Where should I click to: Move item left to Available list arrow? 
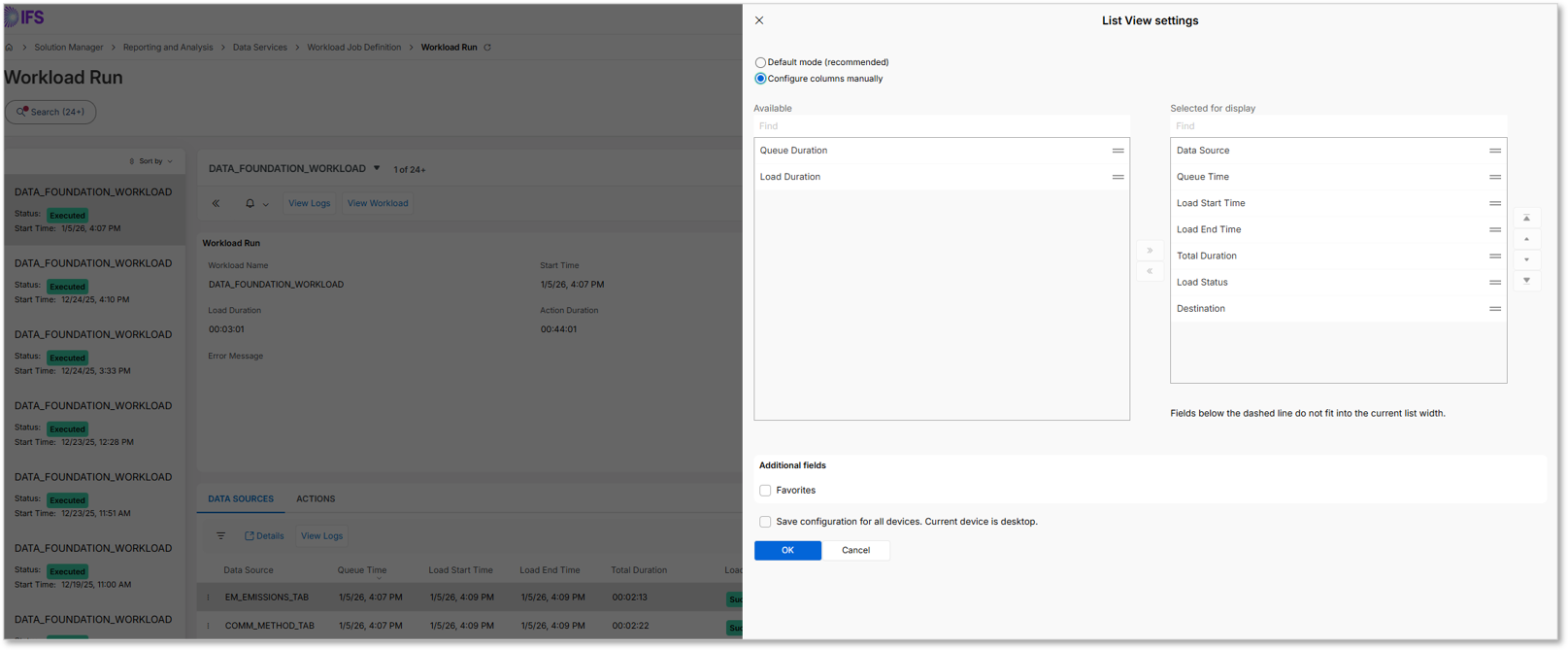pos(1150,271)
